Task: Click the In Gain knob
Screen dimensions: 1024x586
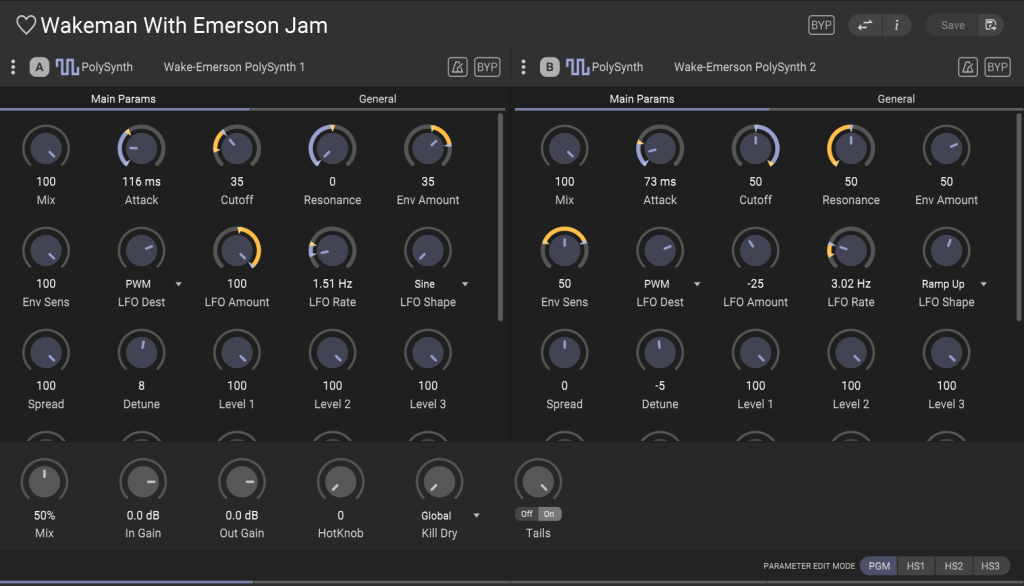Action: 143,482
